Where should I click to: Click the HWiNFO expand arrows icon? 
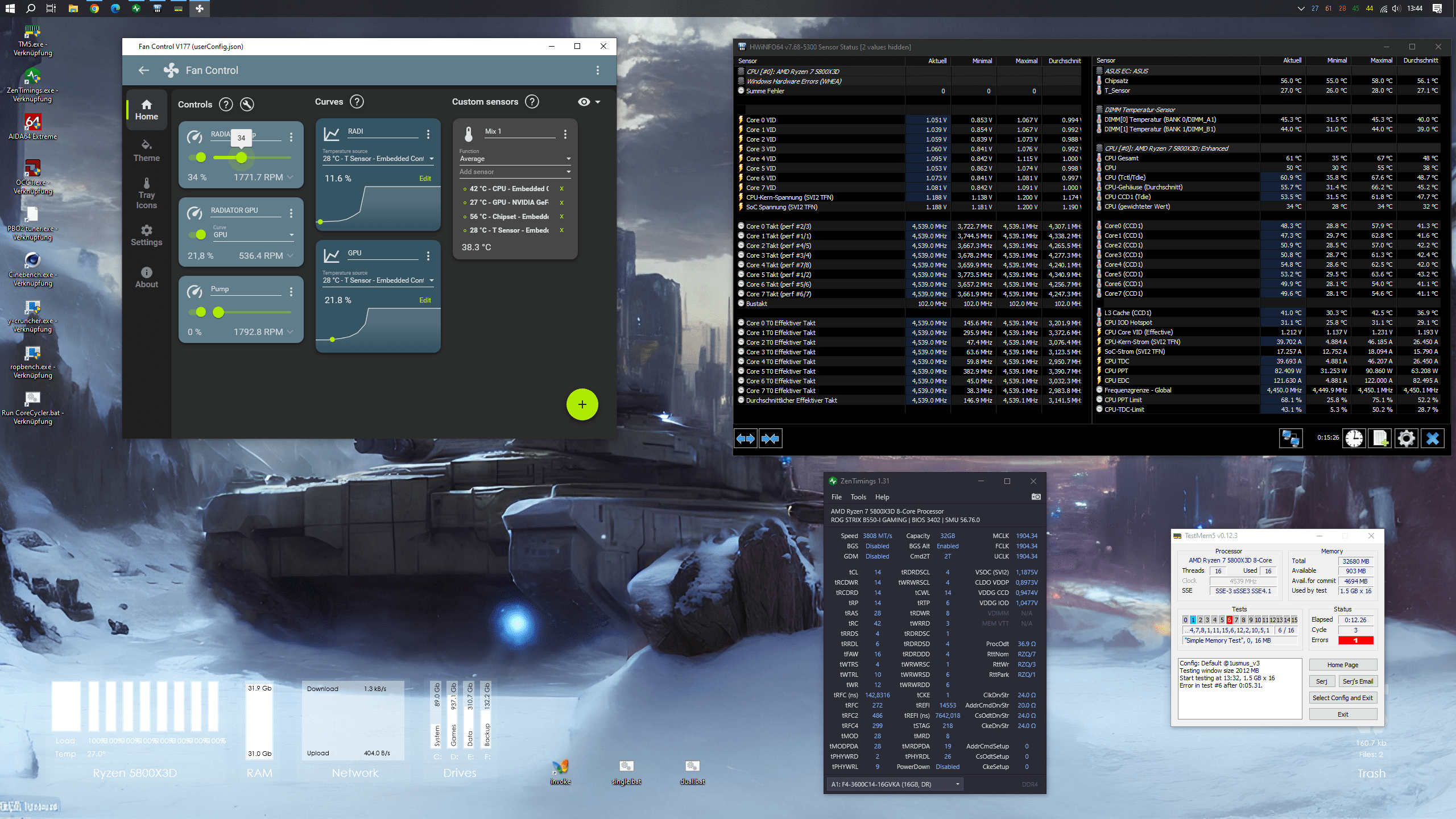coord(746,438)
